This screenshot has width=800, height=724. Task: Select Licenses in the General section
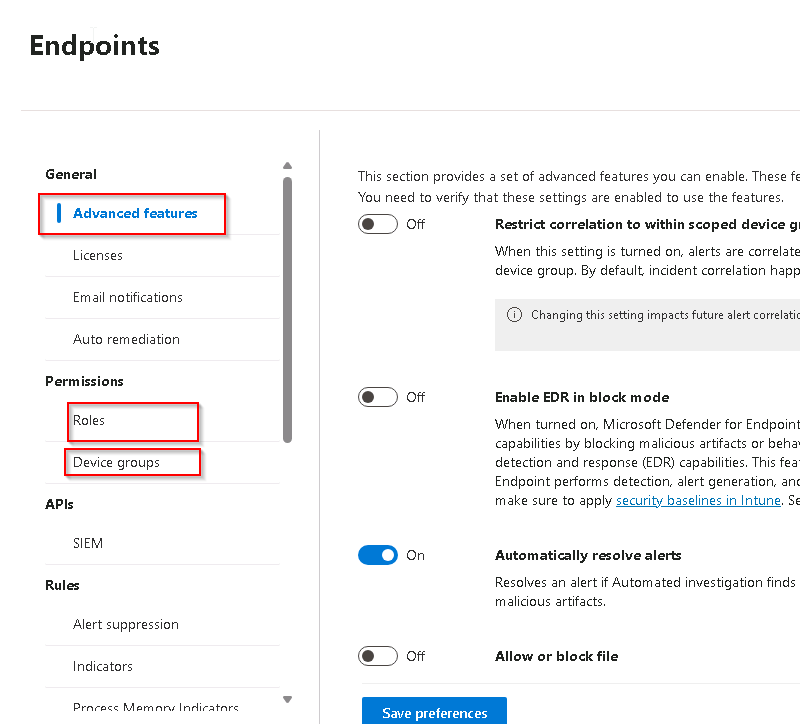98,255
